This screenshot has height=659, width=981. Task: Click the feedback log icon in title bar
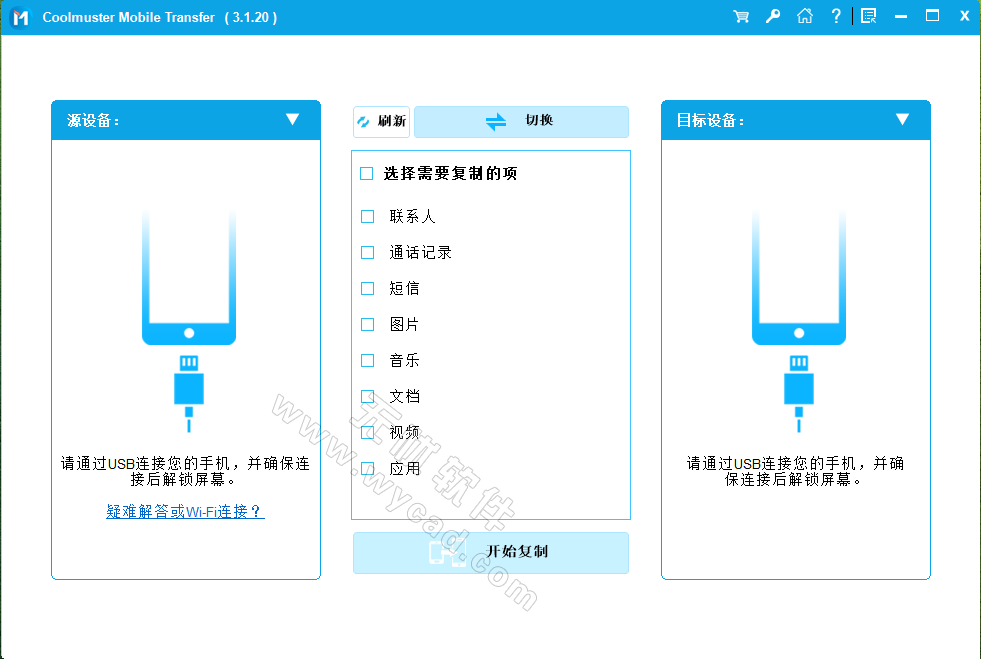tap(869, 16)
